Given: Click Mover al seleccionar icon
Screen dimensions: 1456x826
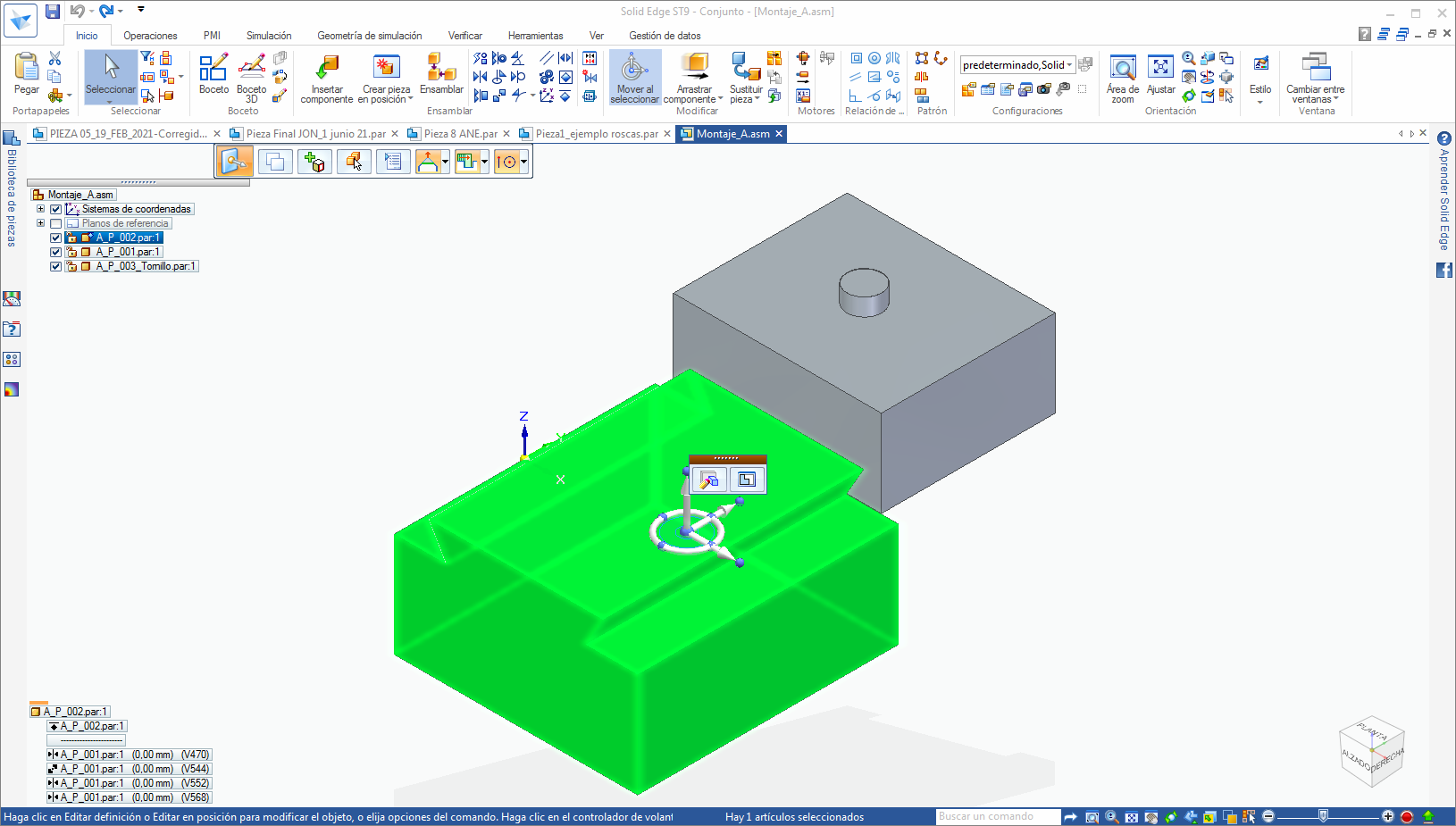Looking at the screenshot, I should pyautogui.click(x=634, y=69).
